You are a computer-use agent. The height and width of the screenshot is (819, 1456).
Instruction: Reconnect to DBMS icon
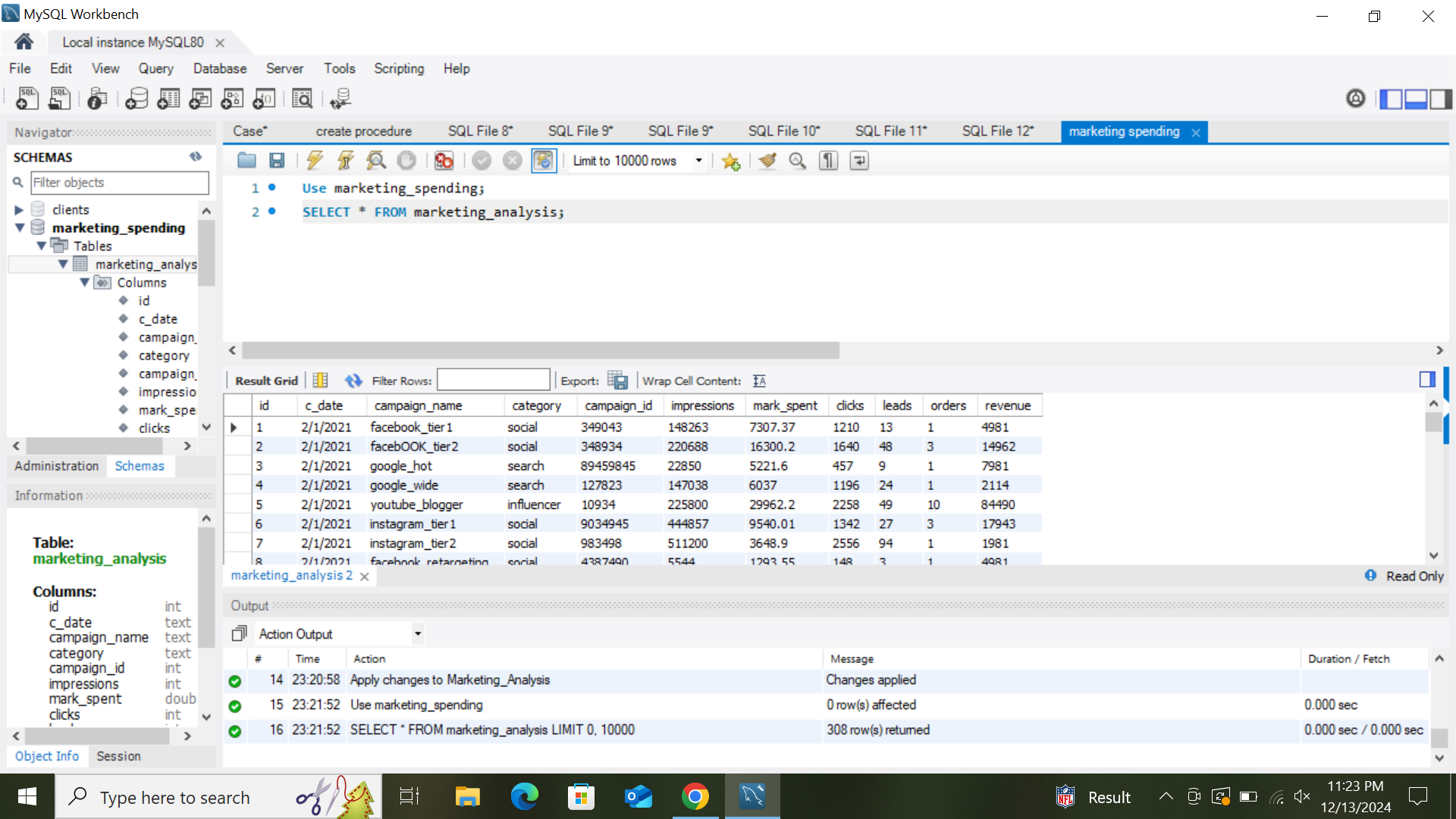pyautogui.click(x=340, y=99)
